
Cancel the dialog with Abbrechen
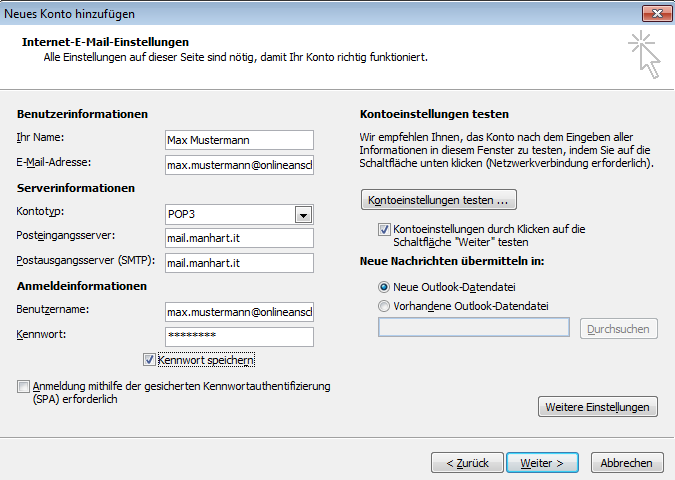[627, 463]
